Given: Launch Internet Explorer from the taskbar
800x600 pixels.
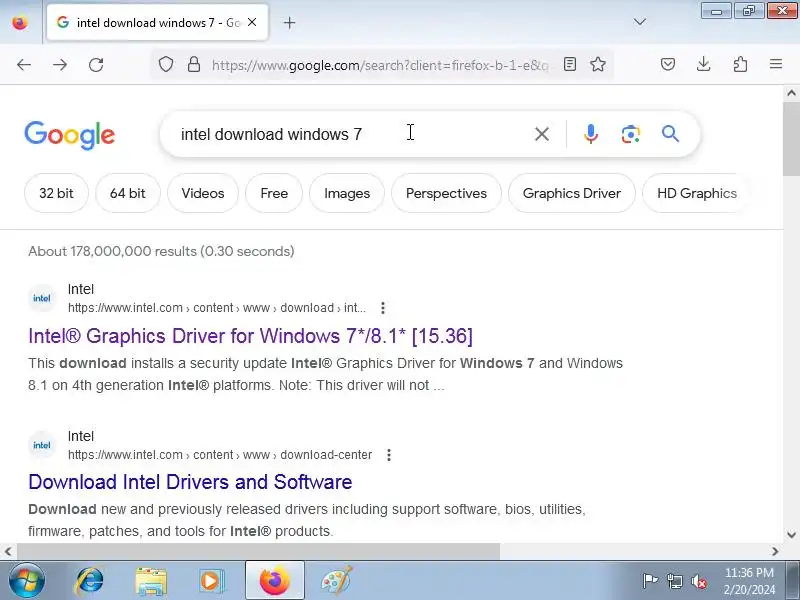Looking at the screenshot, I should [90, 581].
